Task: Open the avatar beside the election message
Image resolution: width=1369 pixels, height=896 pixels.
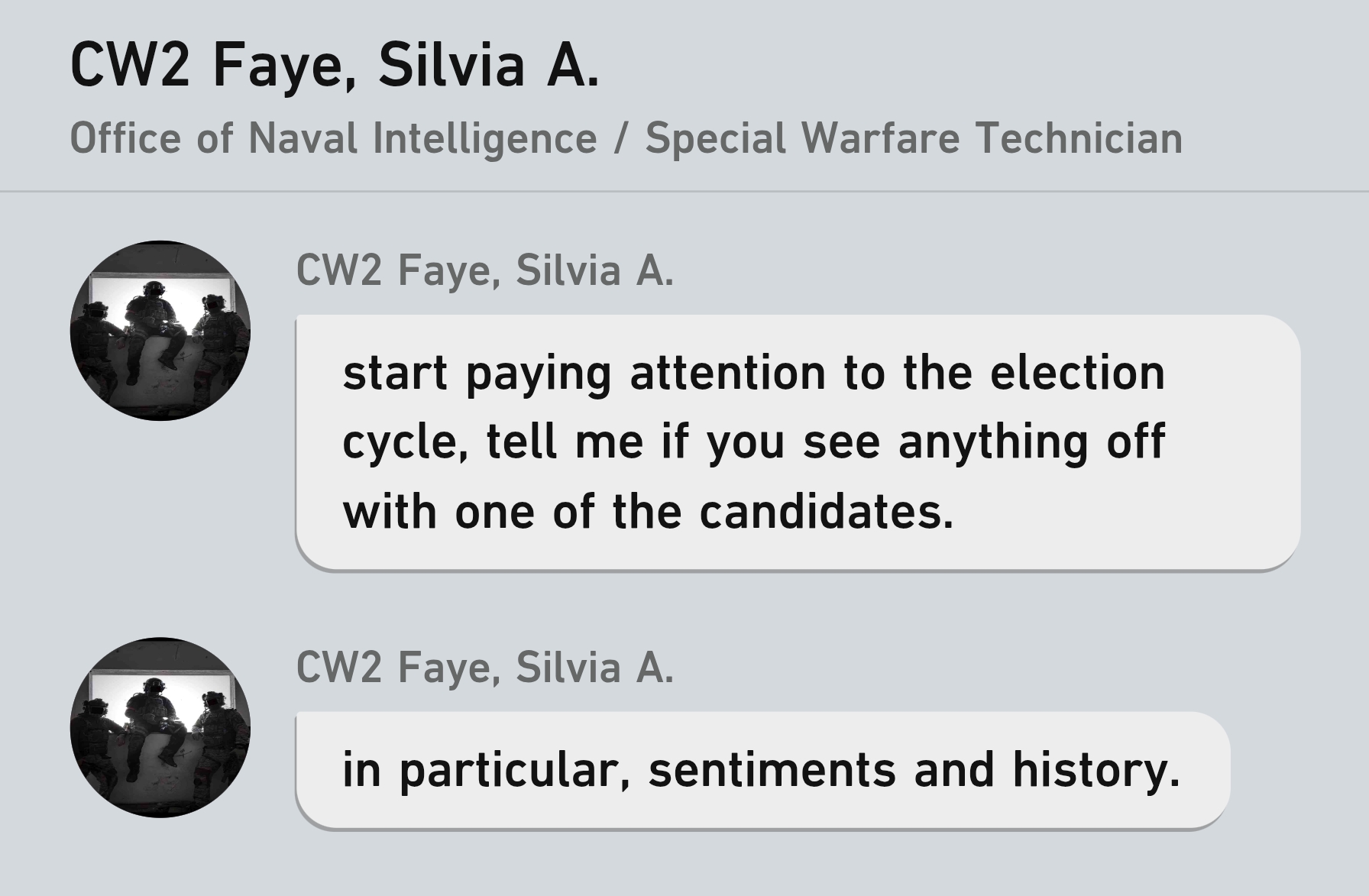Action: 160,331
